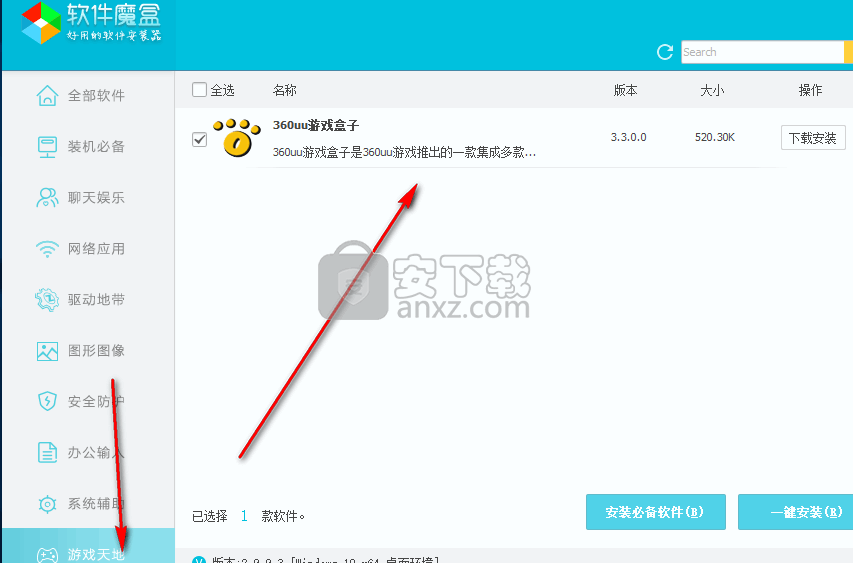Click the people icon for 聊天娱乐
The width and height of the screenshot is (853, 563).
pos(47,197)
